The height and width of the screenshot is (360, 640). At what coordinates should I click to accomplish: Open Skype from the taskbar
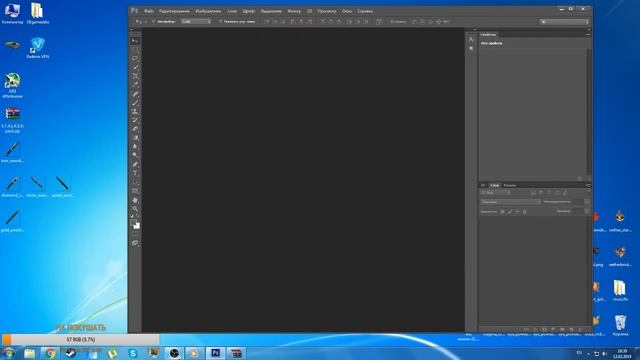tap(133, 353)
